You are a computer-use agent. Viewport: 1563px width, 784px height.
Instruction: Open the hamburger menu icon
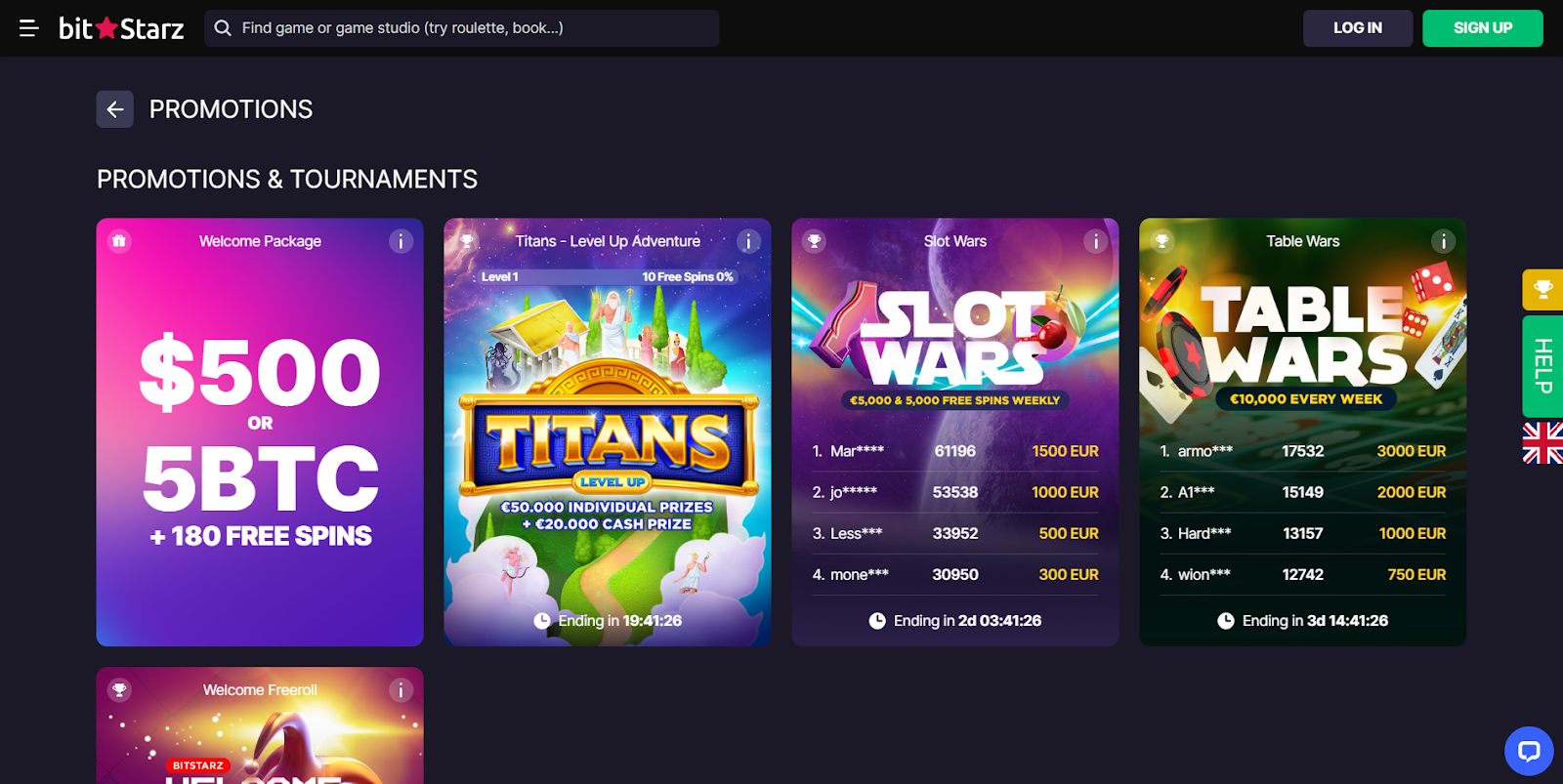(x=29, y=28)
